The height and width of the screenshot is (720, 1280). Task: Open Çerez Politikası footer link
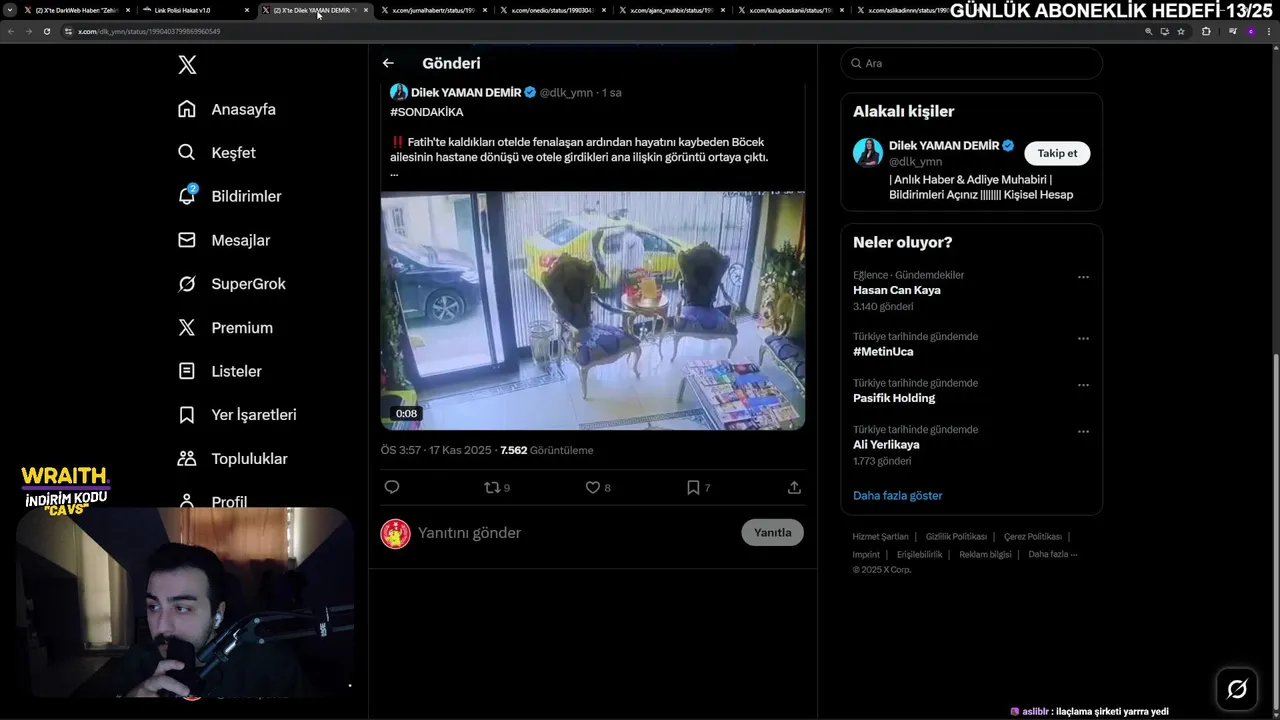point(1033,537)
